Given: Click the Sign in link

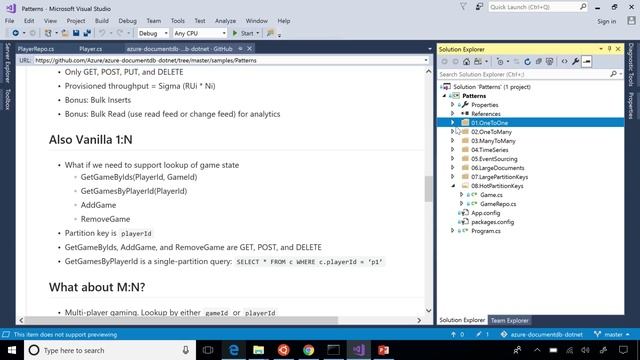Looking at the screenshot, I should (x=607, y=21).
